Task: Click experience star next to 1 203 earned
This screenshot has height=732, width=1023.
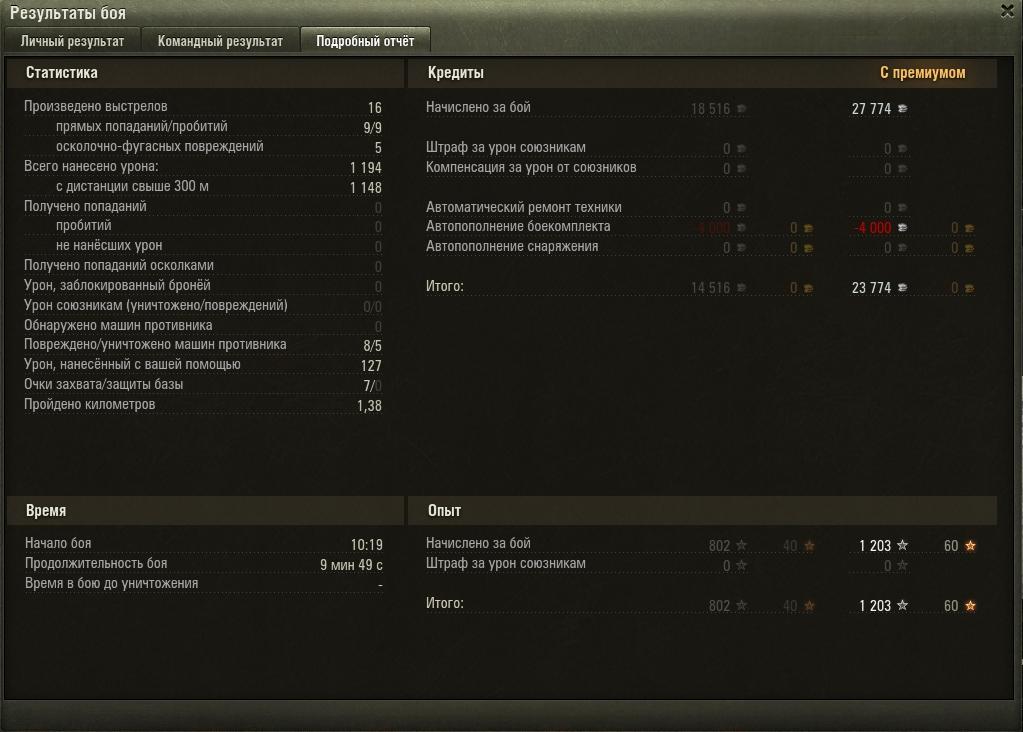Action: [902, 545]
